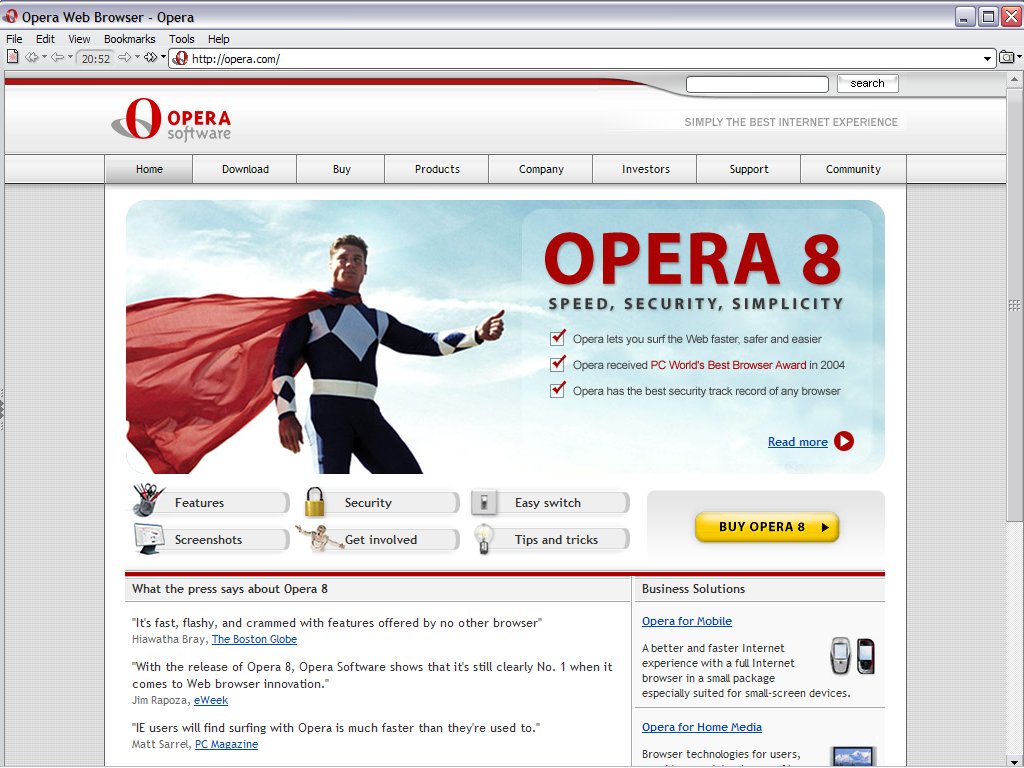Open The Boston Globe link
This screenshot has width=1024, height=768.
click(254, 639)
